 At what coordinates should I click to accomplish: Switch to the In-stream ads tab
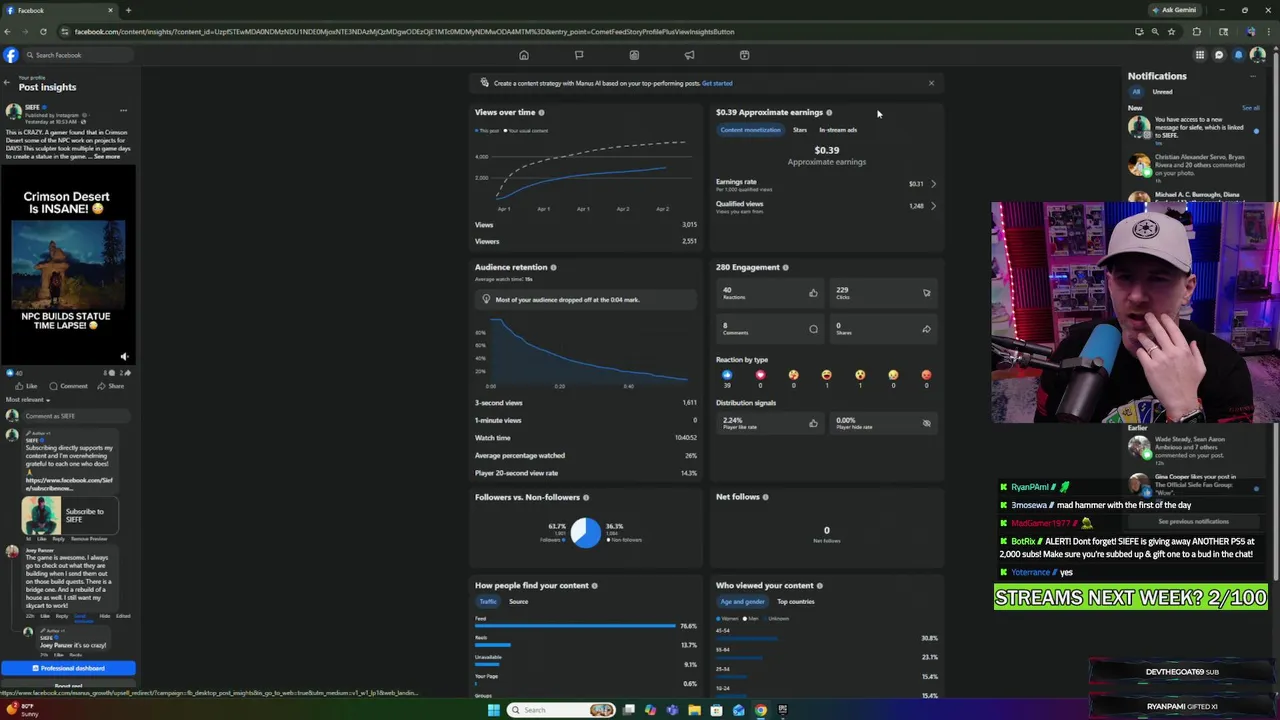(x=838, y=130)
